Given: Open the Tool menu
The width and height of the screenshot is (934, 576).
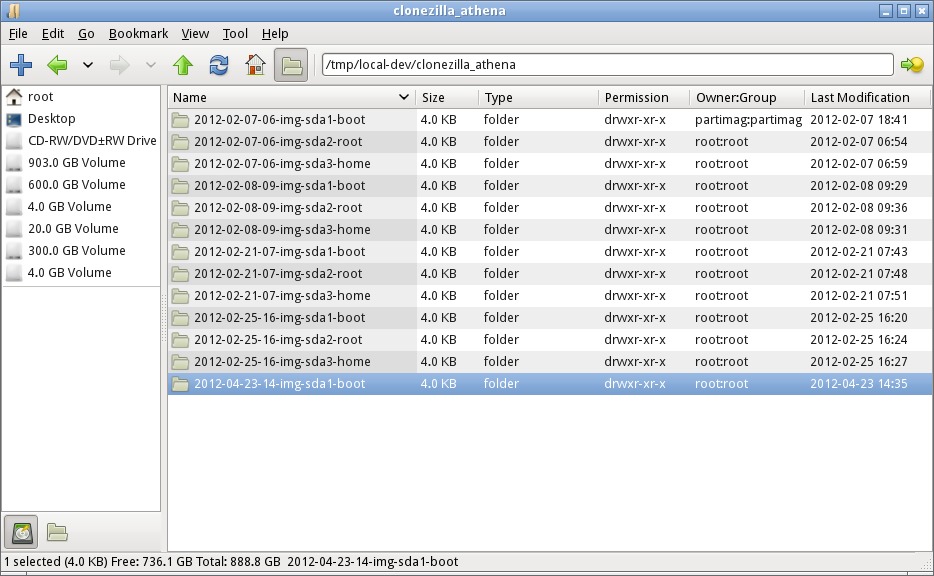Looking at the screenshot, I should 235,34.
